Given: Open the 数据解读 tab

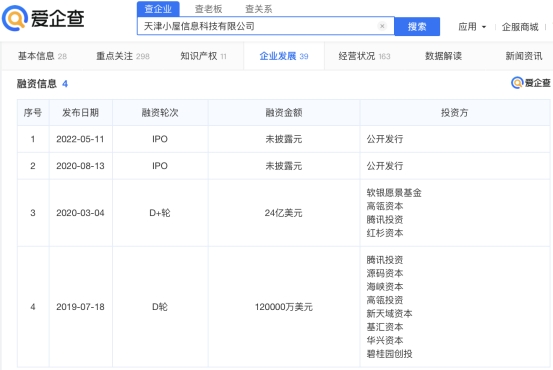Looking at the screenshot, I should [443, 56].
